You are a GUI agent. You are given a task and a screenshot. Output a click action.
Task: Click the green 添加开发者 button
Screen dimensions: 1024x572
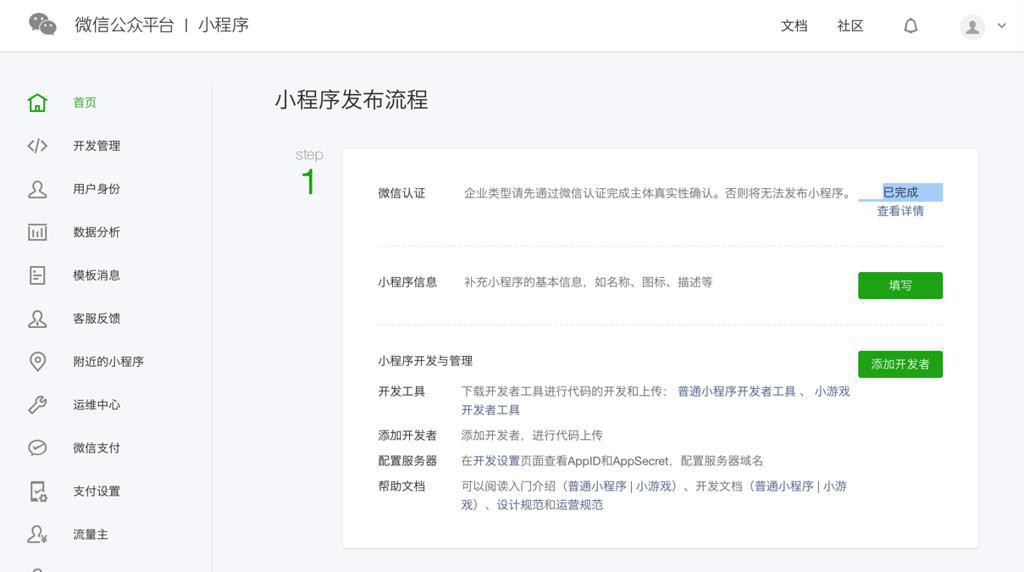[x=900, y=364]
